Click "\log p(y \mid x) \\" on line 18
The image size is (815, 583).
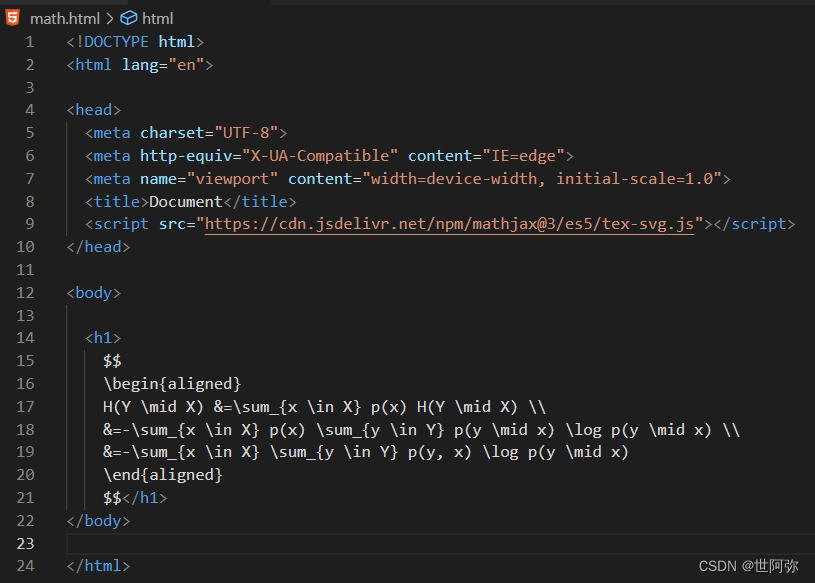click(x=653, y=430)
